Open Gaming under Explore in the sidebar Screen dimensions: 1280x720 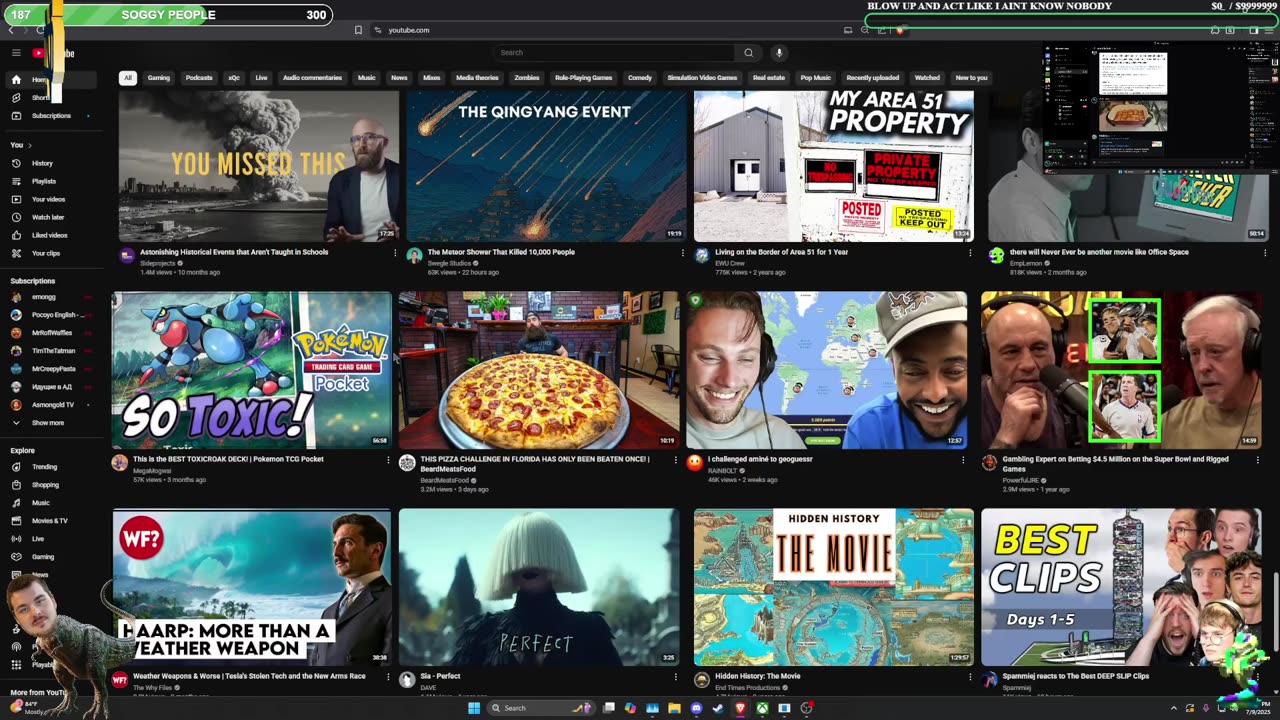tap(43, 557)
